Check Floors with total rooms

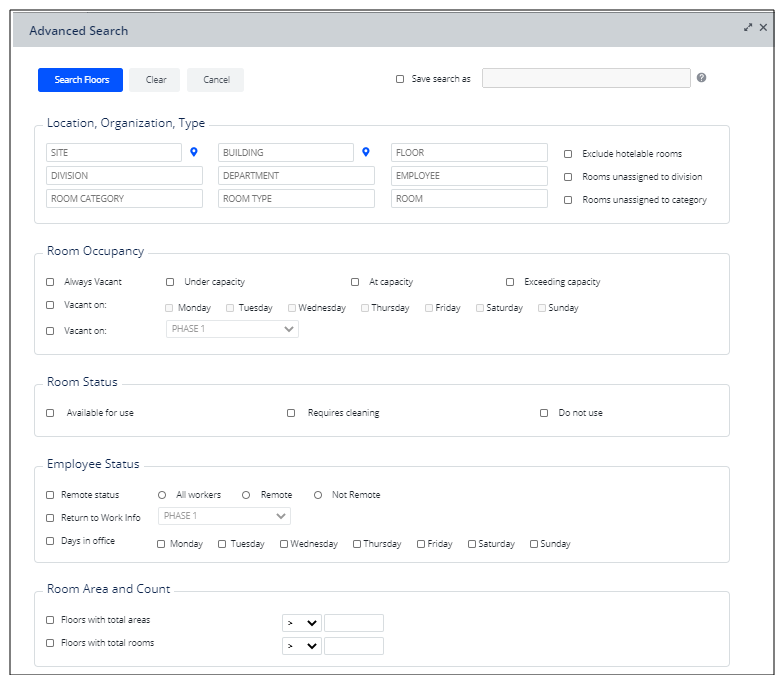pyautogui.click(x=50, y=643)
